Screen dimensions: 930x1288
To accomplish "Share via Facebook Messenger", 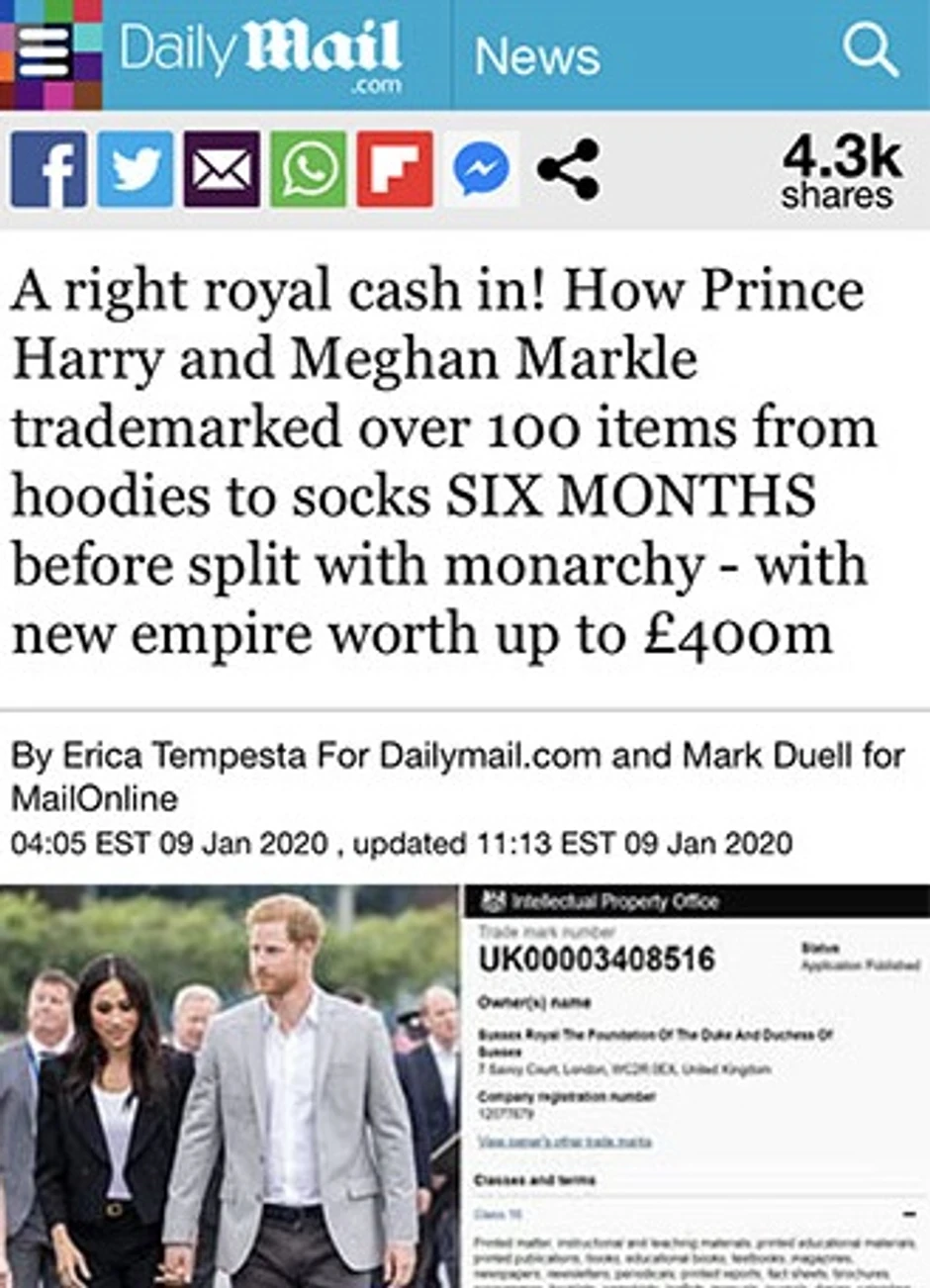I will (x=481, y=169).
